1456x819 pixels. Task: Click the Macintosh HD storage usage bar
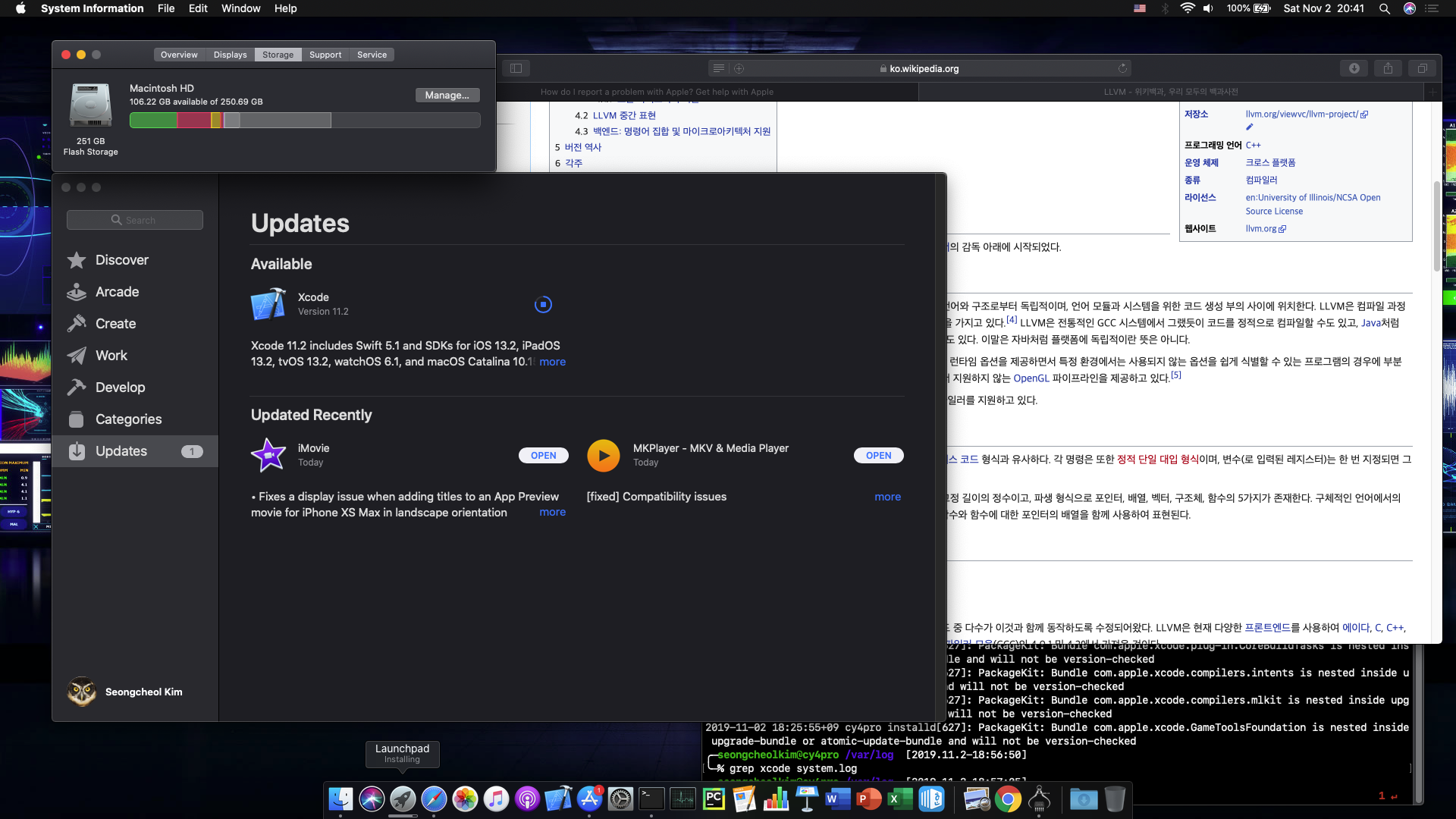point(305,120)
